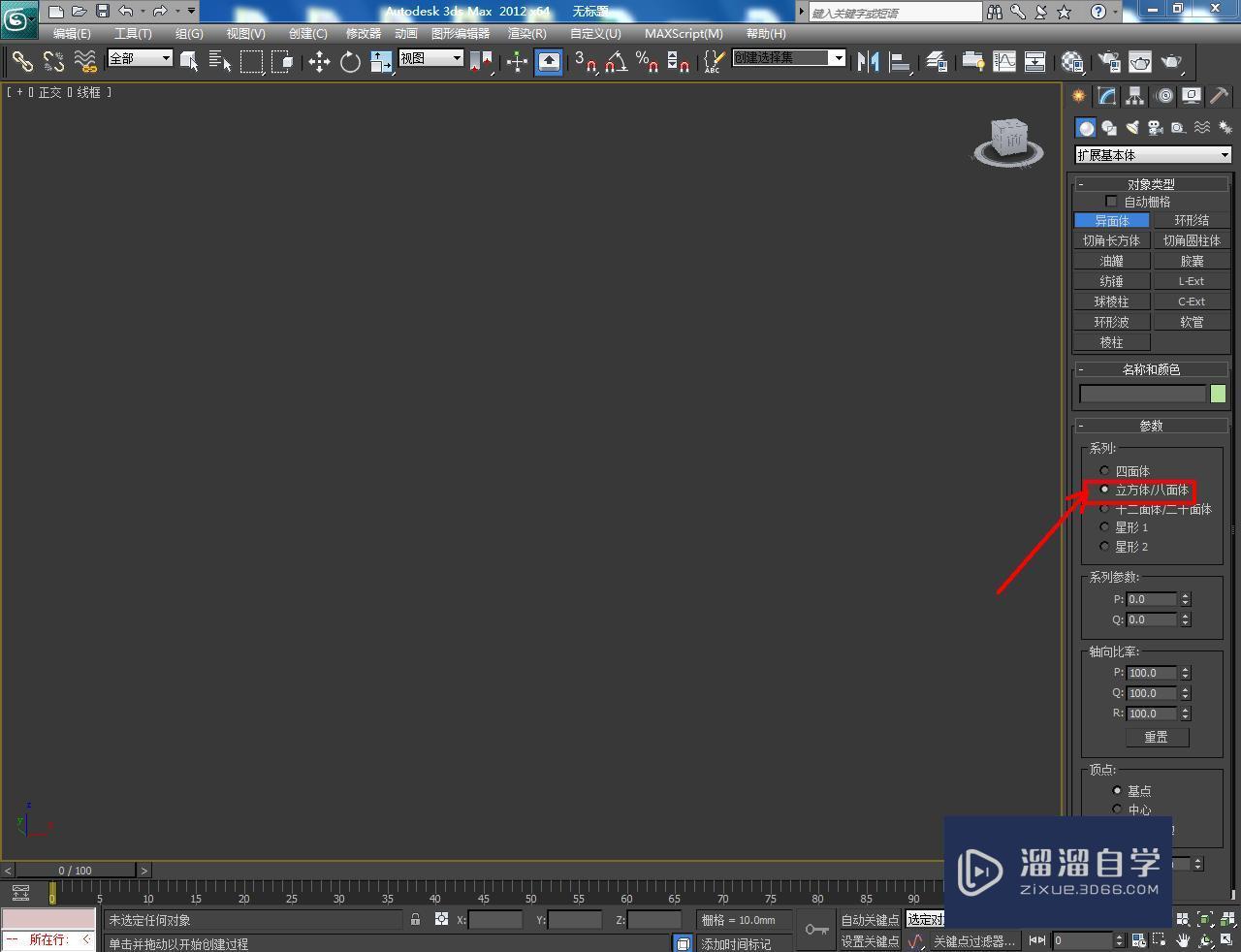Collapse the 对象类型 rollout
The width and height of the screenshot is (1241, 952).
point(1152,184)
